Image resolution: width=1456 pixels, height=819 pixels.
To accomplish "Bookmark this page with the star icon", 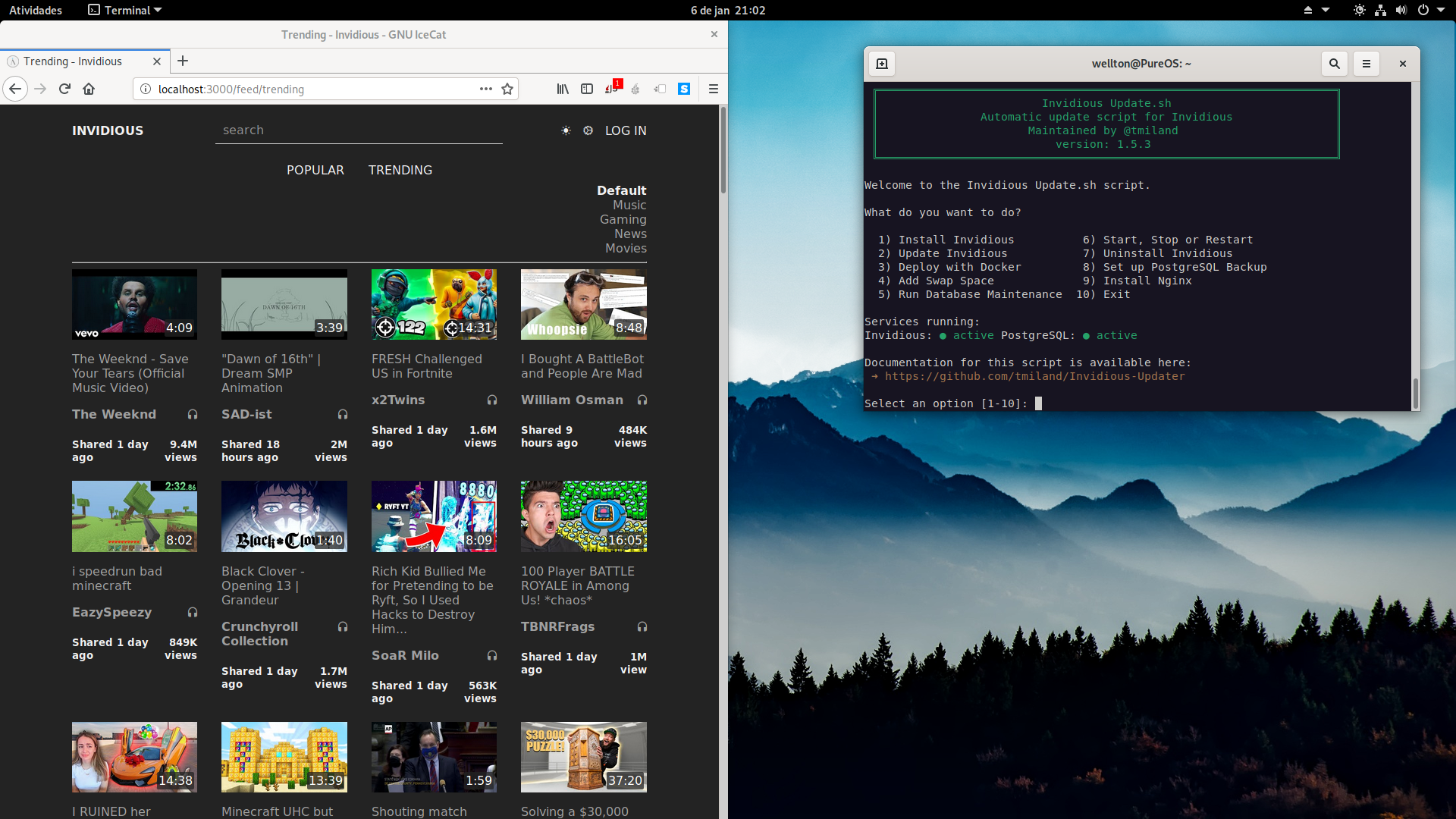I will tap(507, 89).
